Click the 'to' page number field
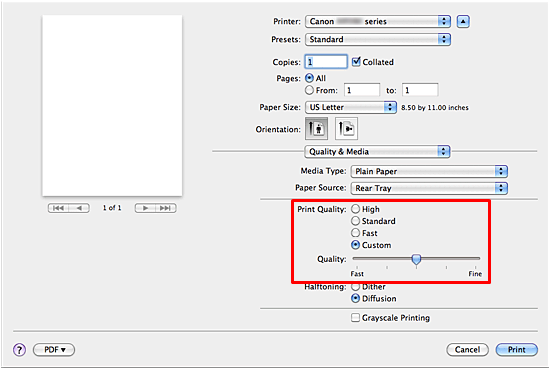Image resolution: width=550 pixels, height=369 pixels. (420, 90)
